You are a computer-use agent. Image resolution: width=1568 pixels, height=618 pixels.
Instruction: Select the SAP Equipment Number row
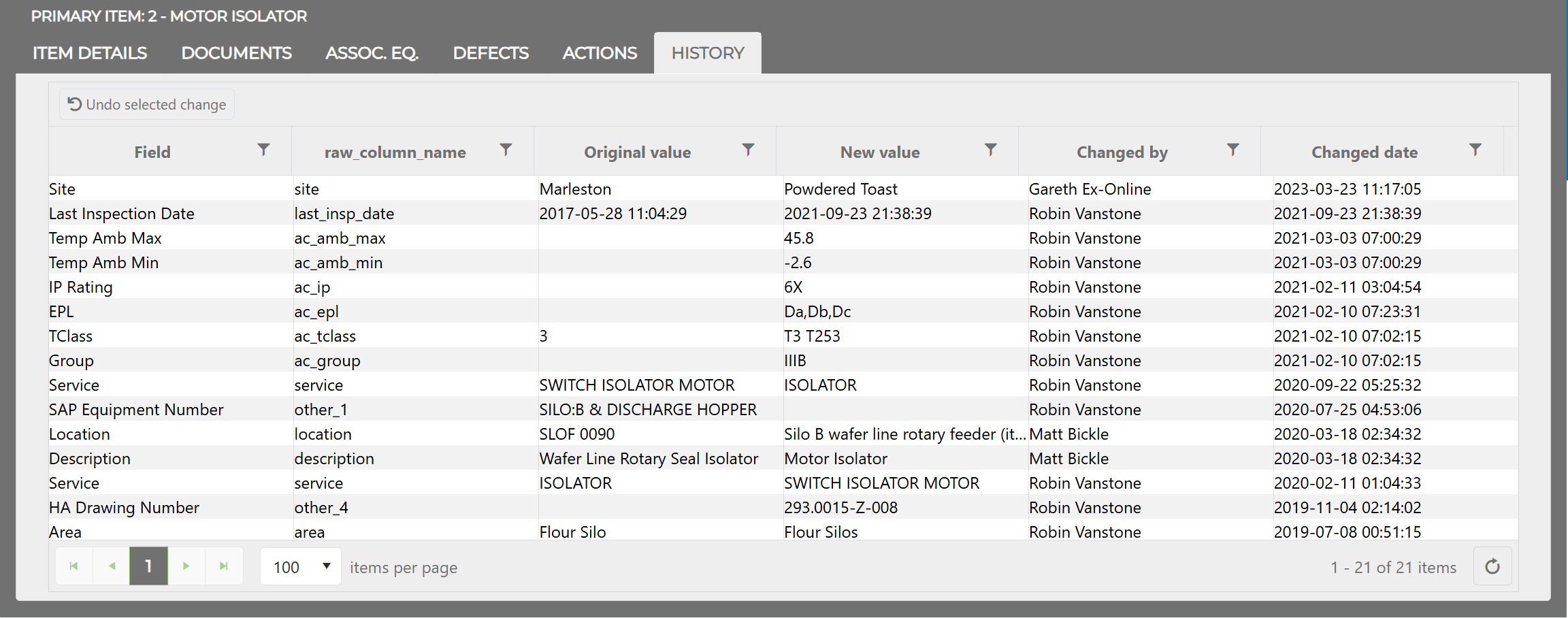[x=783, y=409]
